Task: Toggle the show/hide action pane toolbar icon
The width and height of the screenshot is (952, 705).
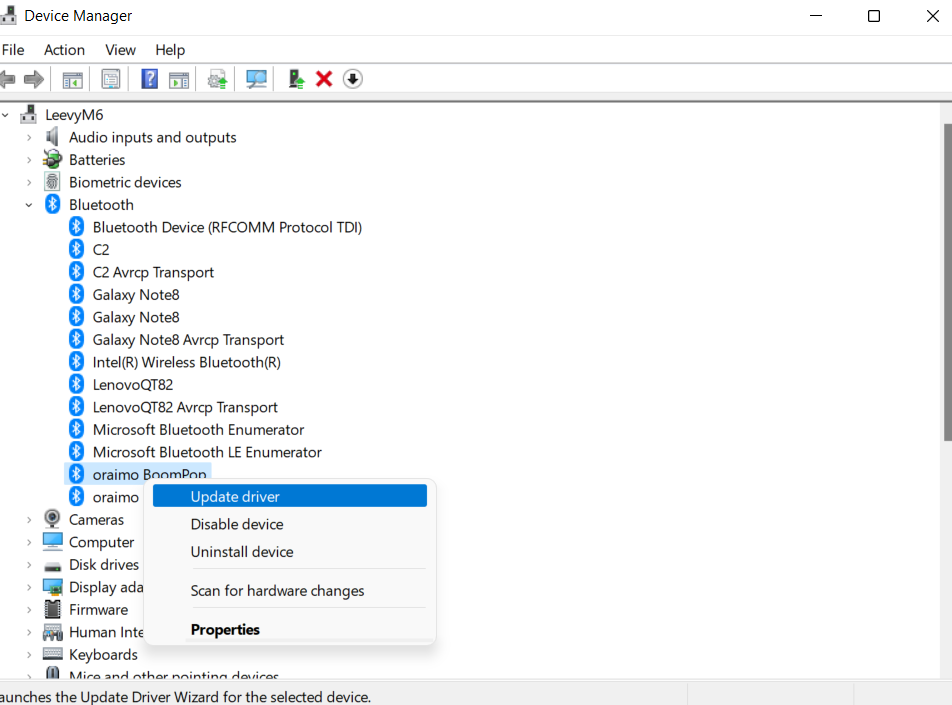Action: tap(179, 79)
